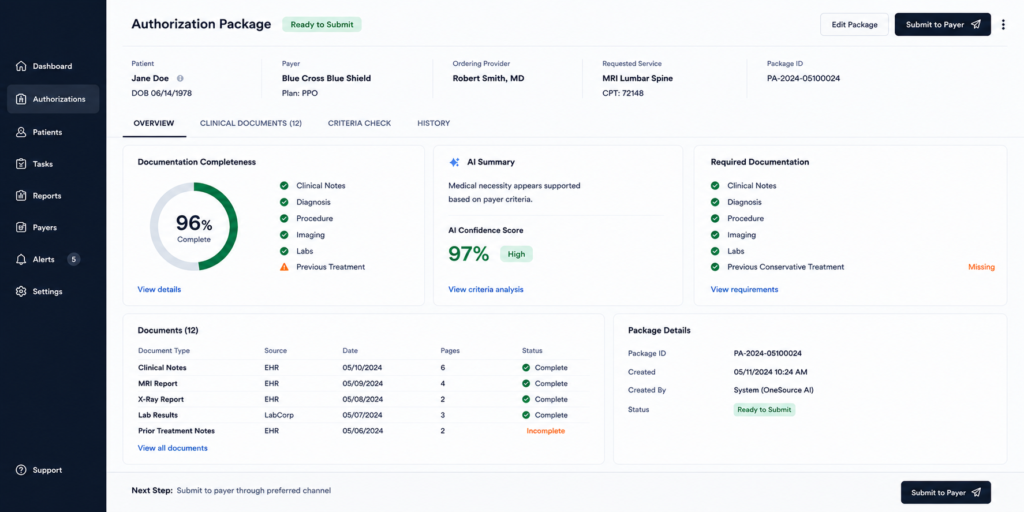Open the View criteria analysis link
The image size is (1024, 512).
486,289
